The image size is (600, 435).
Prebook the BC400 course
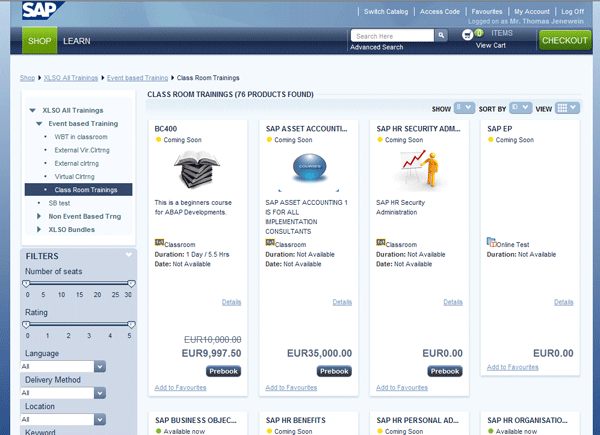click(x=223, y=371)
